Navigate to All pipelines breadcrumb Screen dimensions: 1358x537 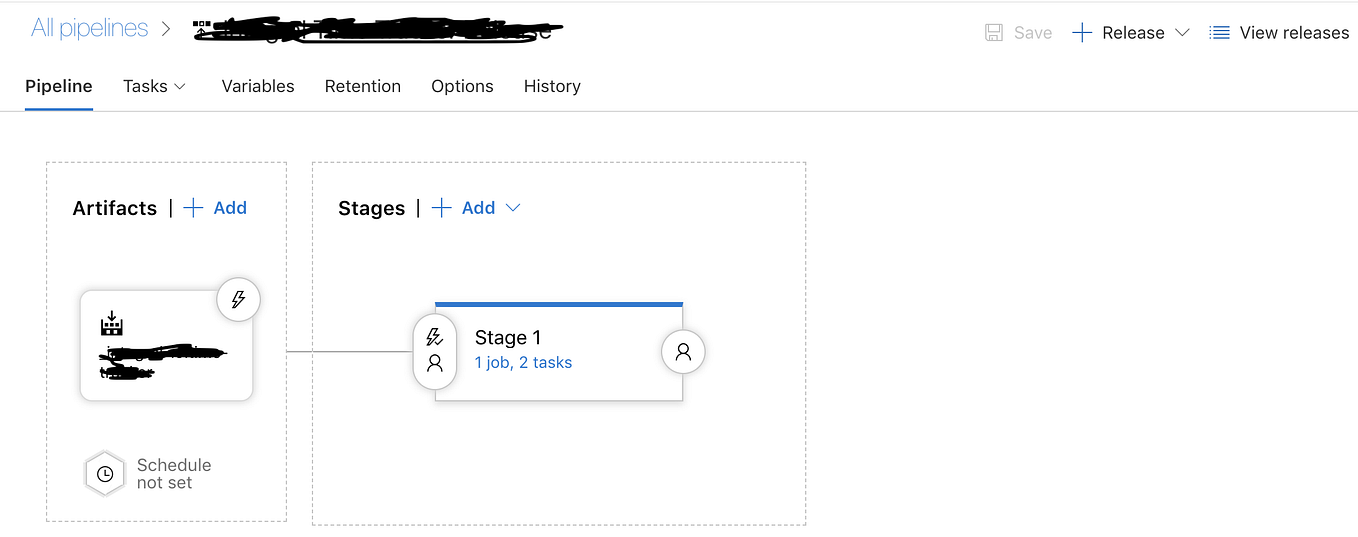click(x=90, y=29)
